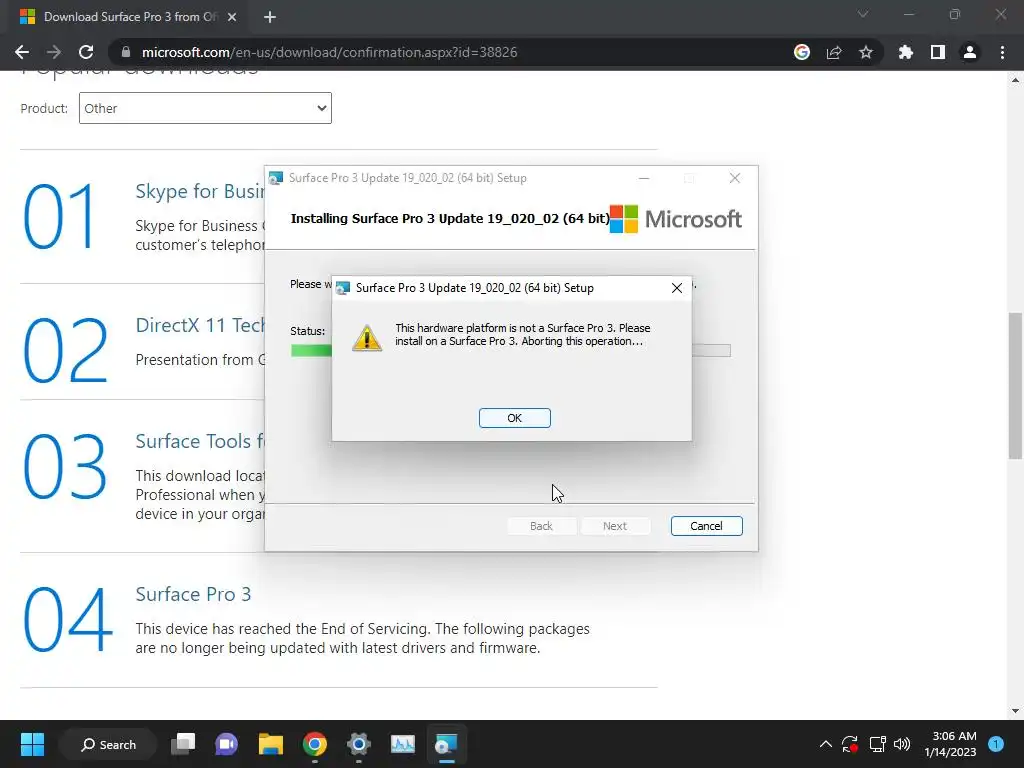Click the page vertical scrollbar thumb
This screenshot has height=768, width=1024.
(x=1015, y=385)
